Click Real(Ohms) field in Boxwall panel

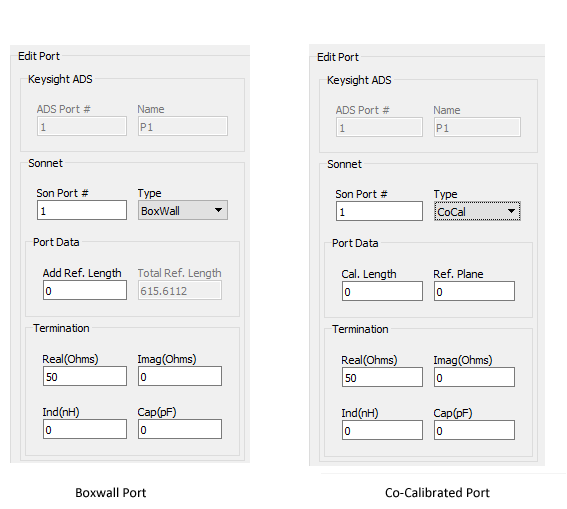pyautogui.click(x=85, y=376)
